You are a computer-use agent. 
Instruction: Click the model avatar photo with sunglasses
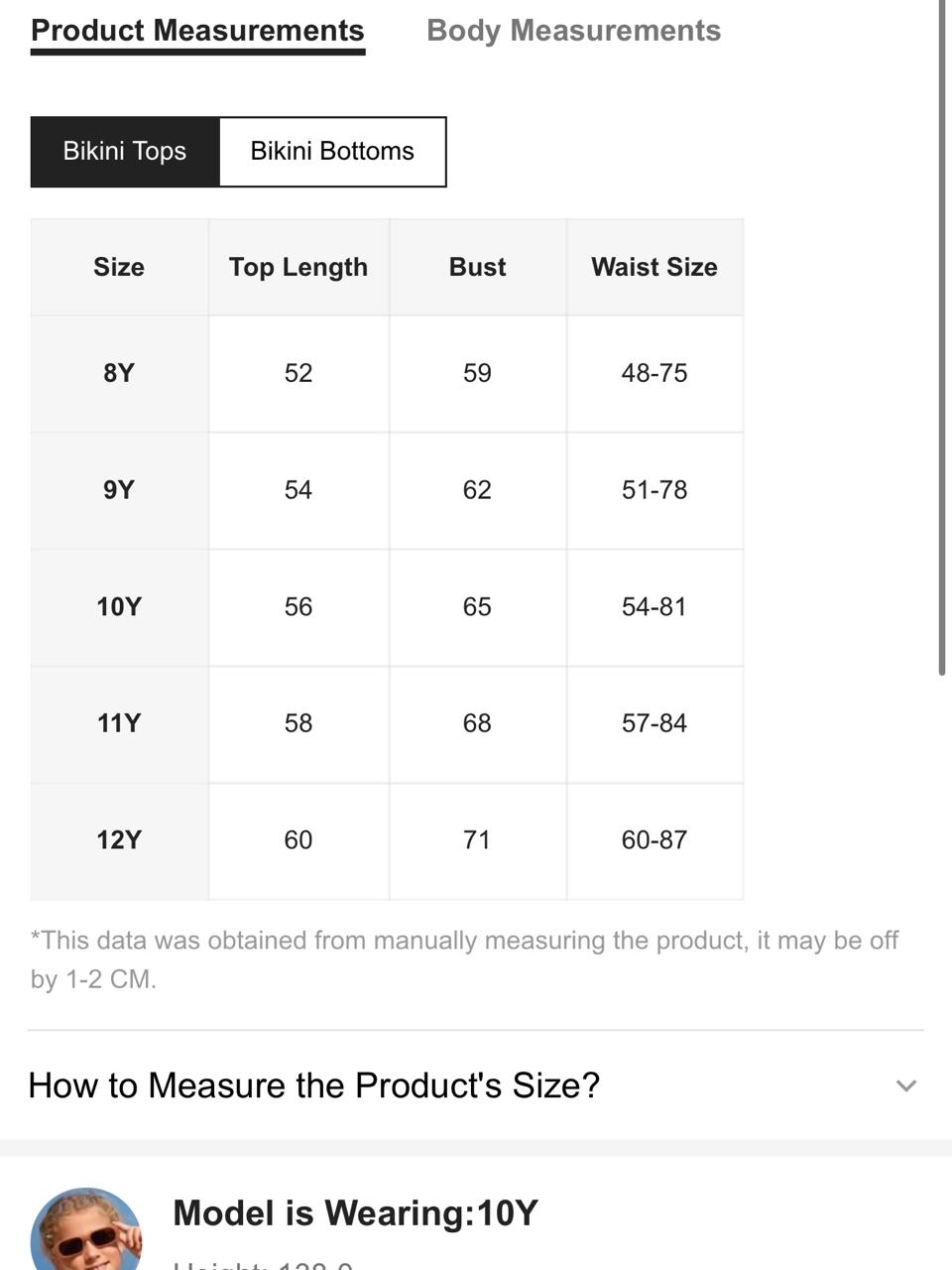86,1230
